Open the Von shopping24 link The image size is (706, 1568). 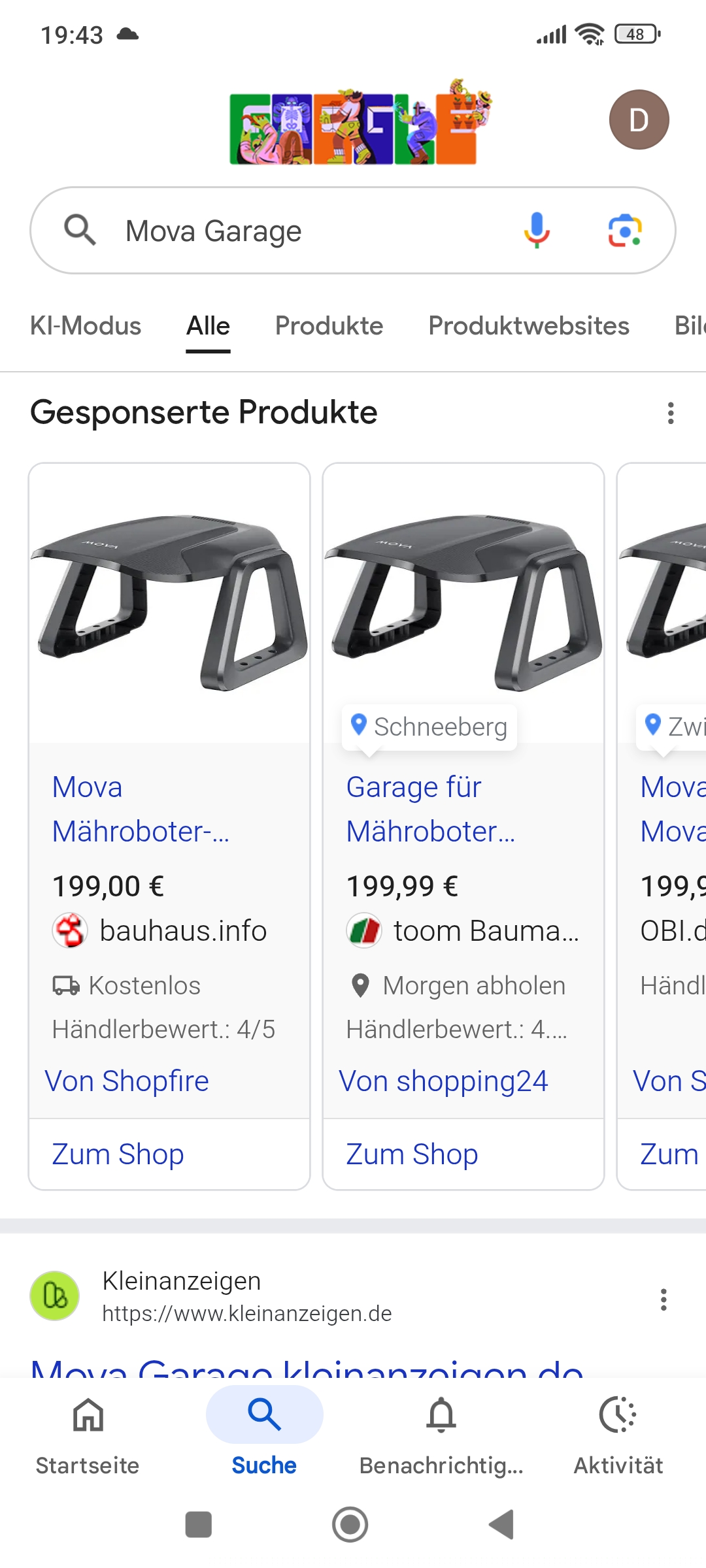pos(443,1081)
